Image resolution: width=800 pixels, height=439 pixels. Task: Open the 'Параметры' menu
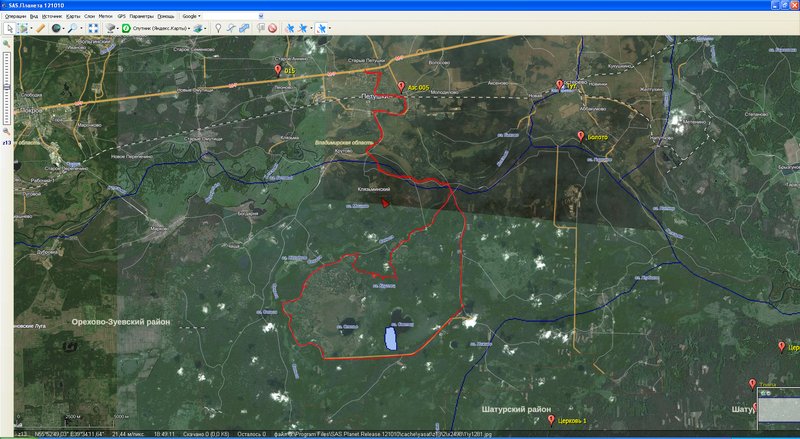coord(141,17)
